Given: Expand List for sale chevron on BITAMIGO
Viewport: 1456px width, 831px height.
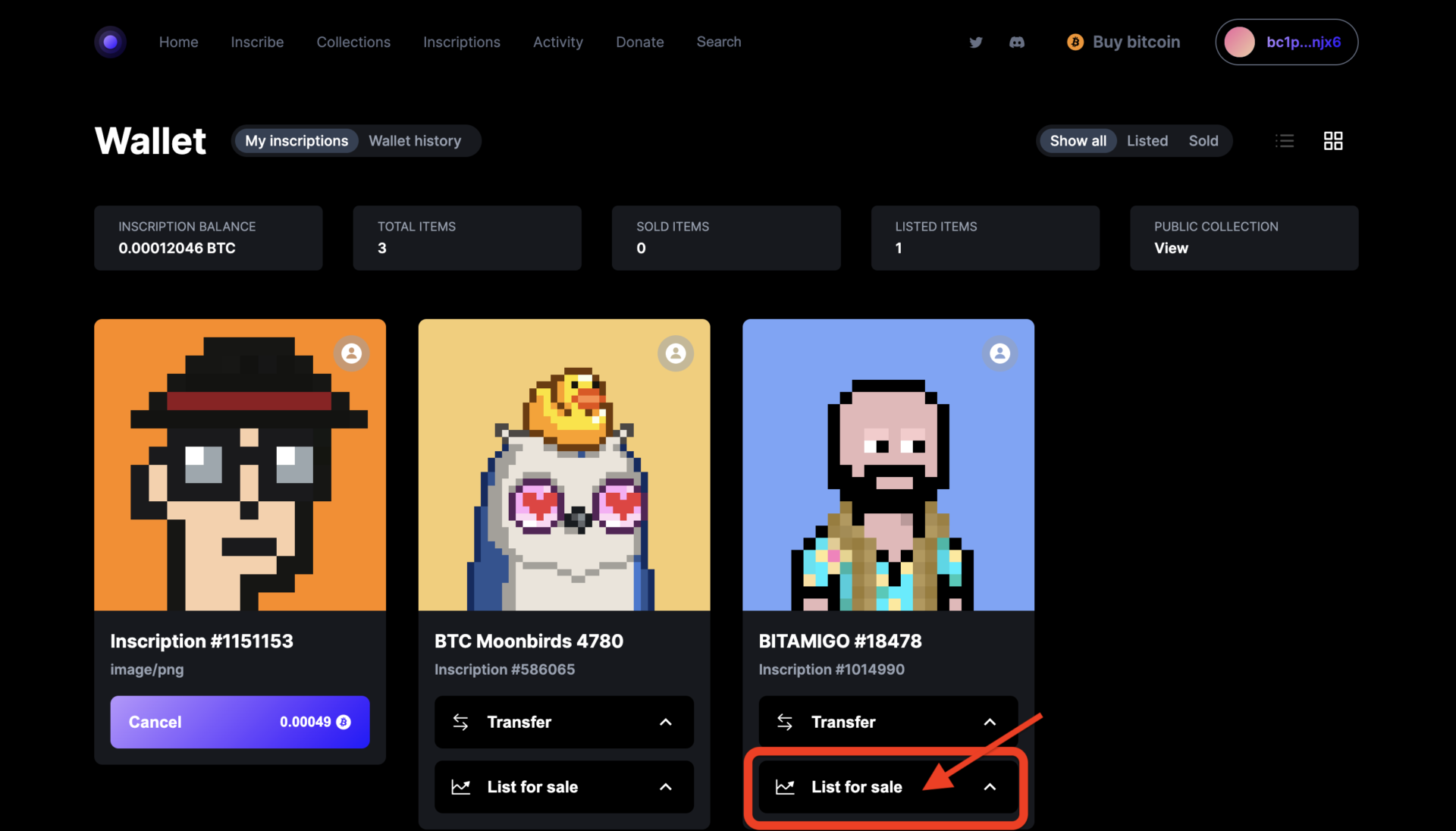Looking at the screenshot, I should click(x=990, y=787).
